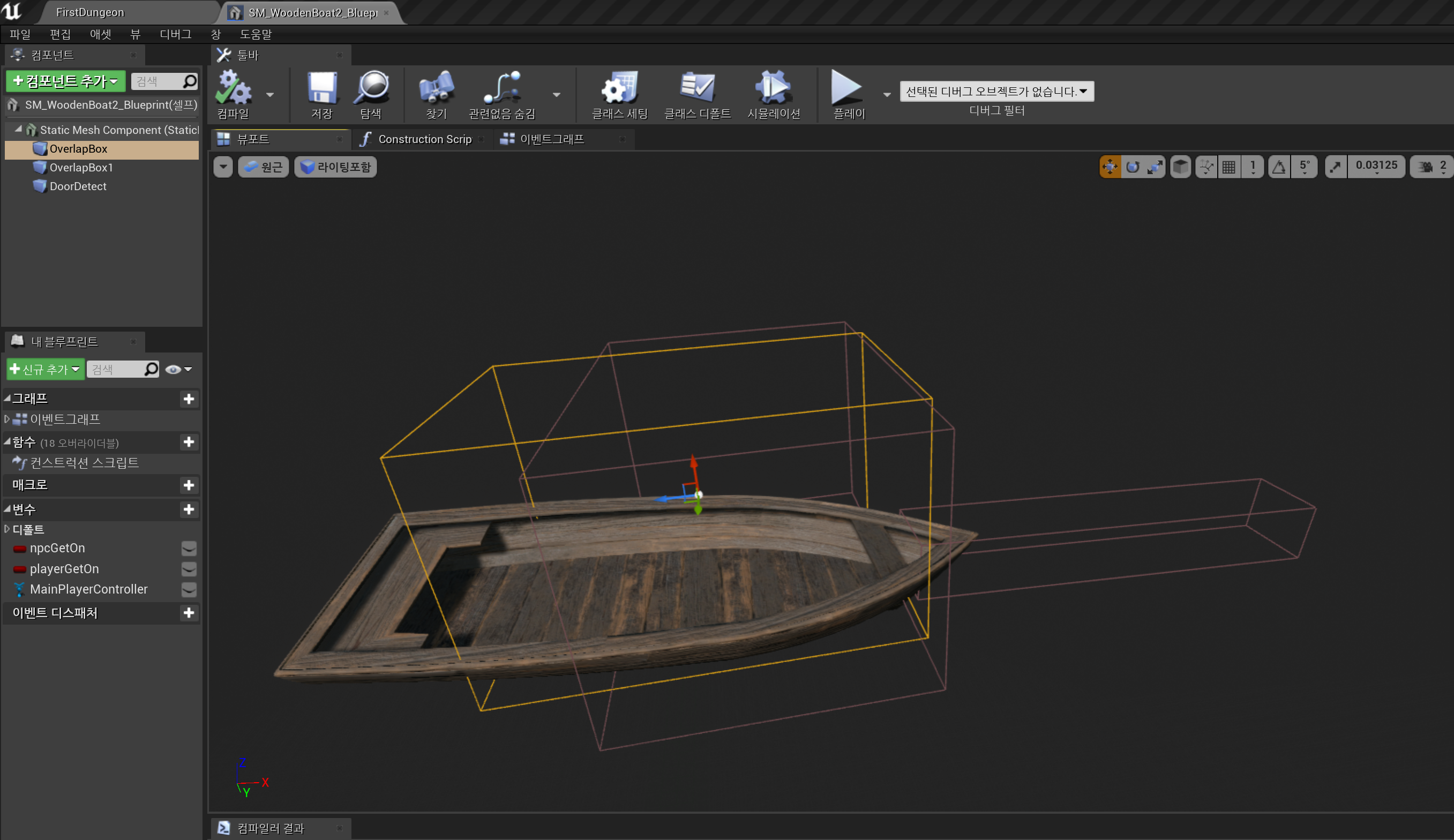Click the Lit view mode button

(x=336, y=167)
